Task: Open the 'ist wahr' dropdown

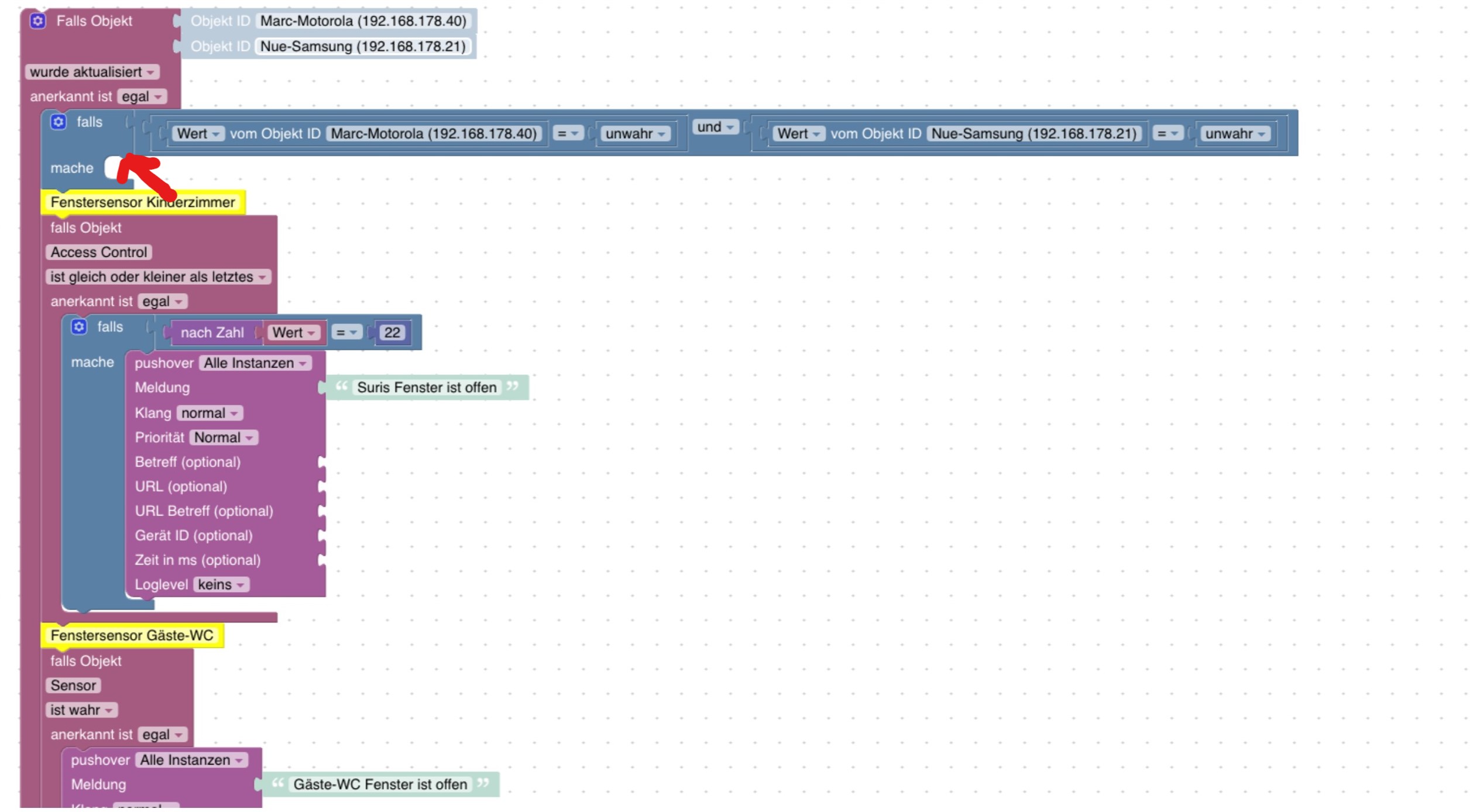Action: click(x=81, y=710)
